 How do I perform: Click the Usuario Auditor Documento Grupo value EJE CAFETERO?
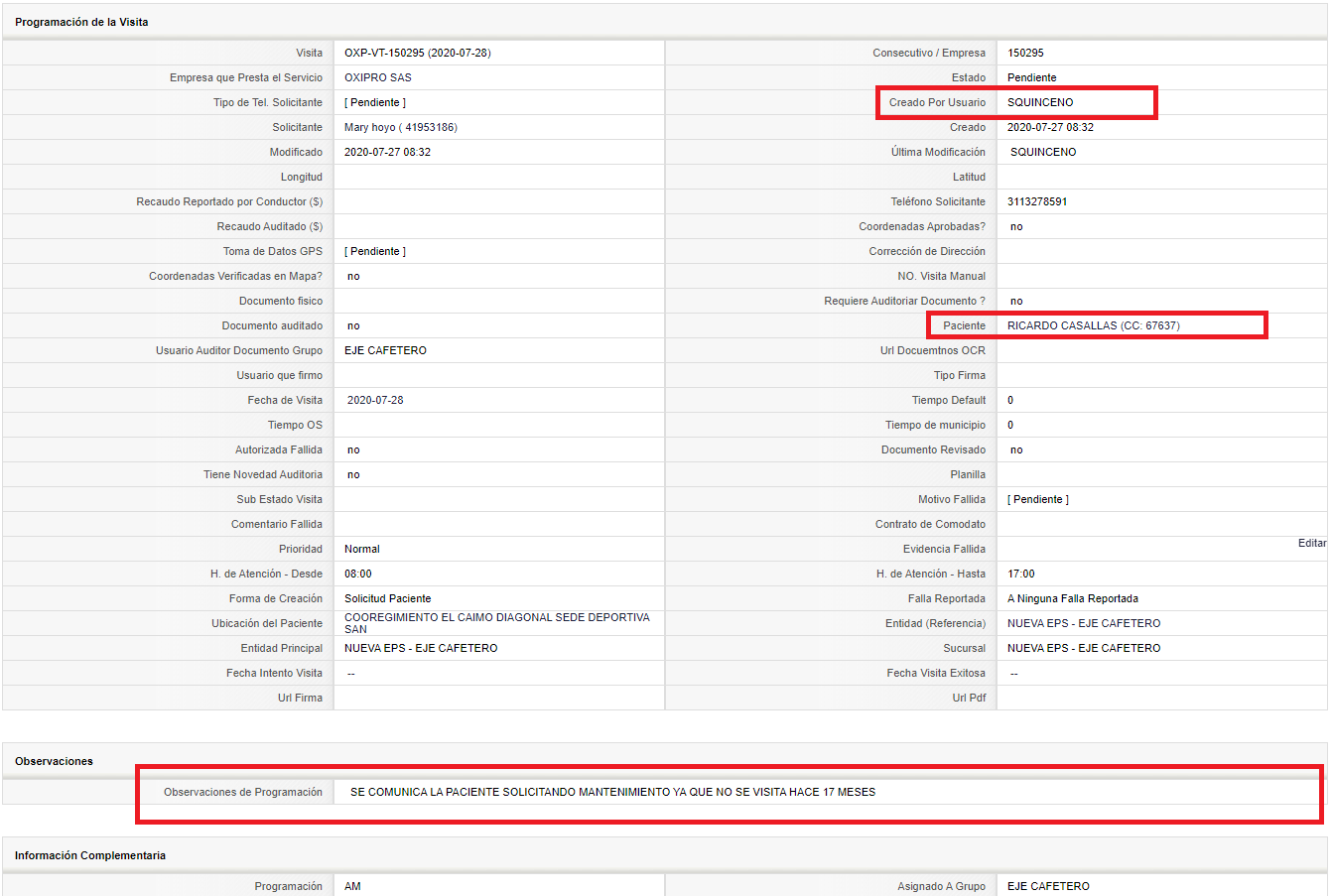pyautogui.click(x=385, y=350)
